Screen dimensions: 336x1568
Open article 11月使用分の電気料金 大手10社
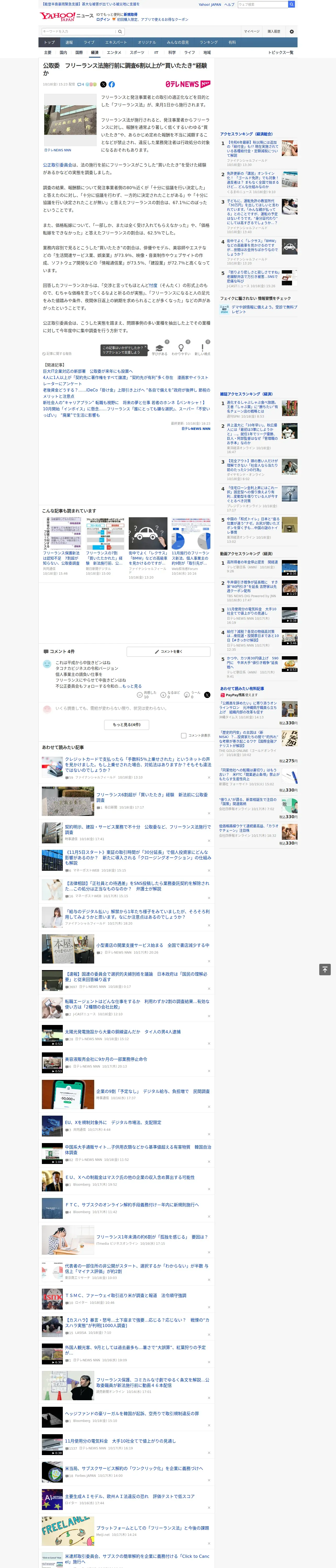pyautogui.click(x=120, y=1441)
